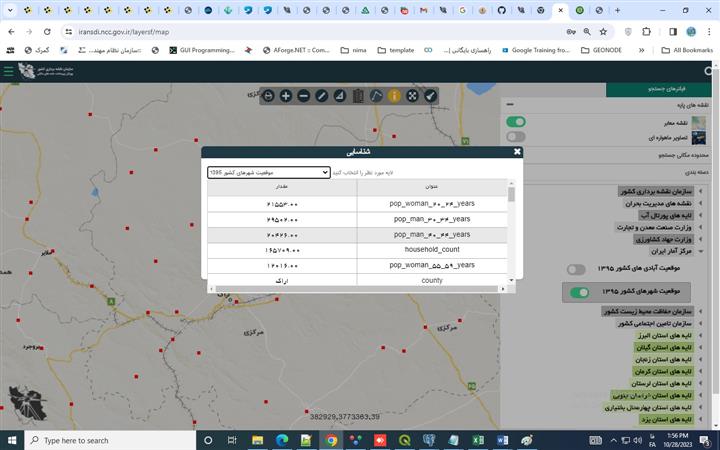Image resolution: width=720 pixels, height=450 pixels.
Task: Click the clear map broom tool
Action: pyautogui.click(x=430, y=96)
